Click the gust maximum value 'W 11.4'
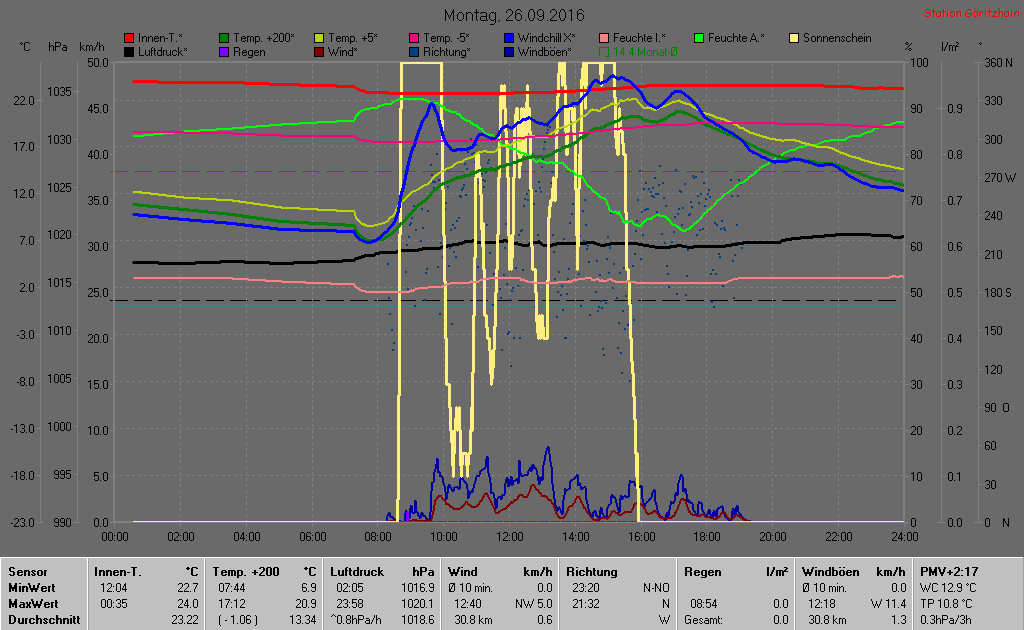The height and width of the screenshot is (630, 1024). pos(888,605)
